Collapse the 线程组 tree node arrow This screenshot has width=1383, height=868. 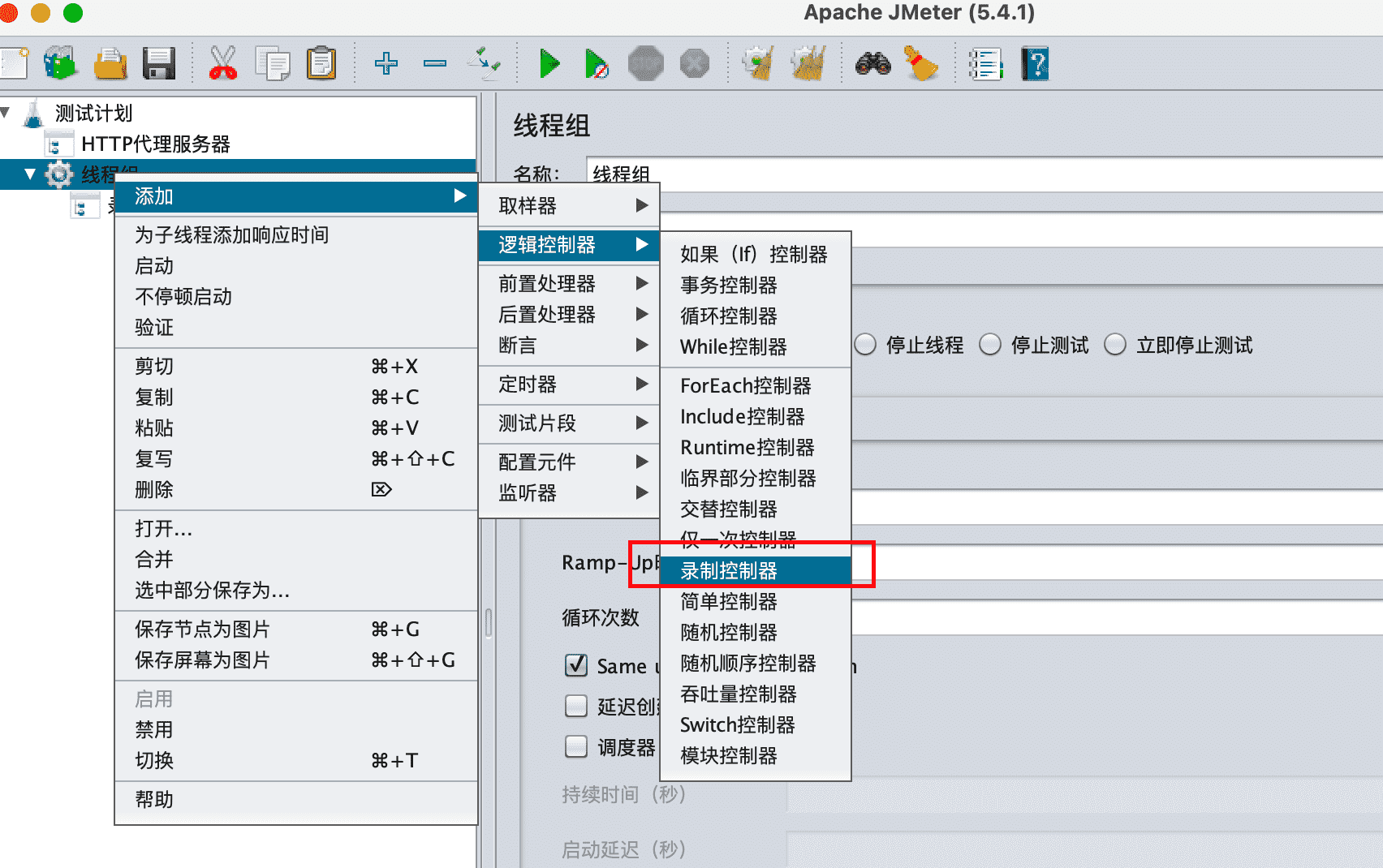pos(30,174)
